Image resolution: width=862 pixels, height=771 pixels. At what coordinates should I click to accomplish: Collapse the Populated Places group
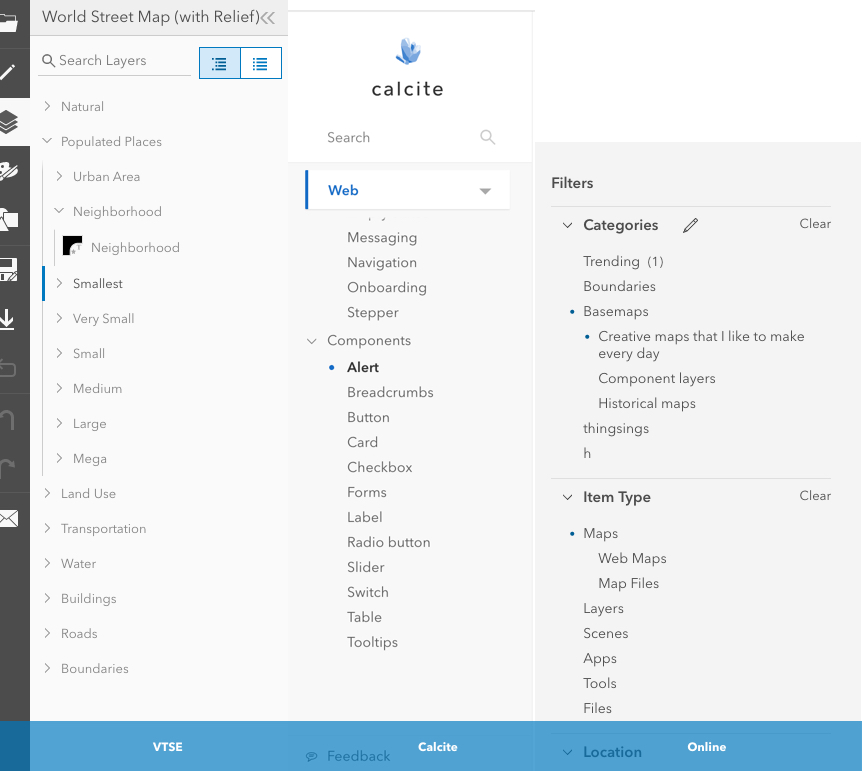(47, 141)
